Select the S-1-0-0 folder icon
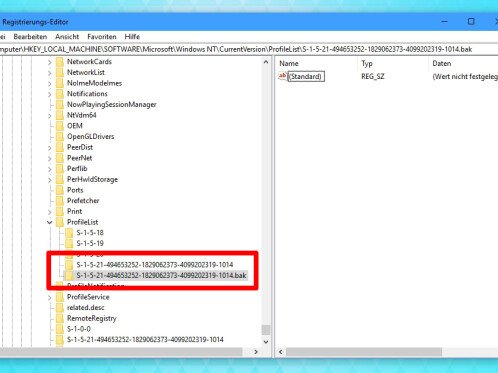498x373 pixels. tap(60, 329)
